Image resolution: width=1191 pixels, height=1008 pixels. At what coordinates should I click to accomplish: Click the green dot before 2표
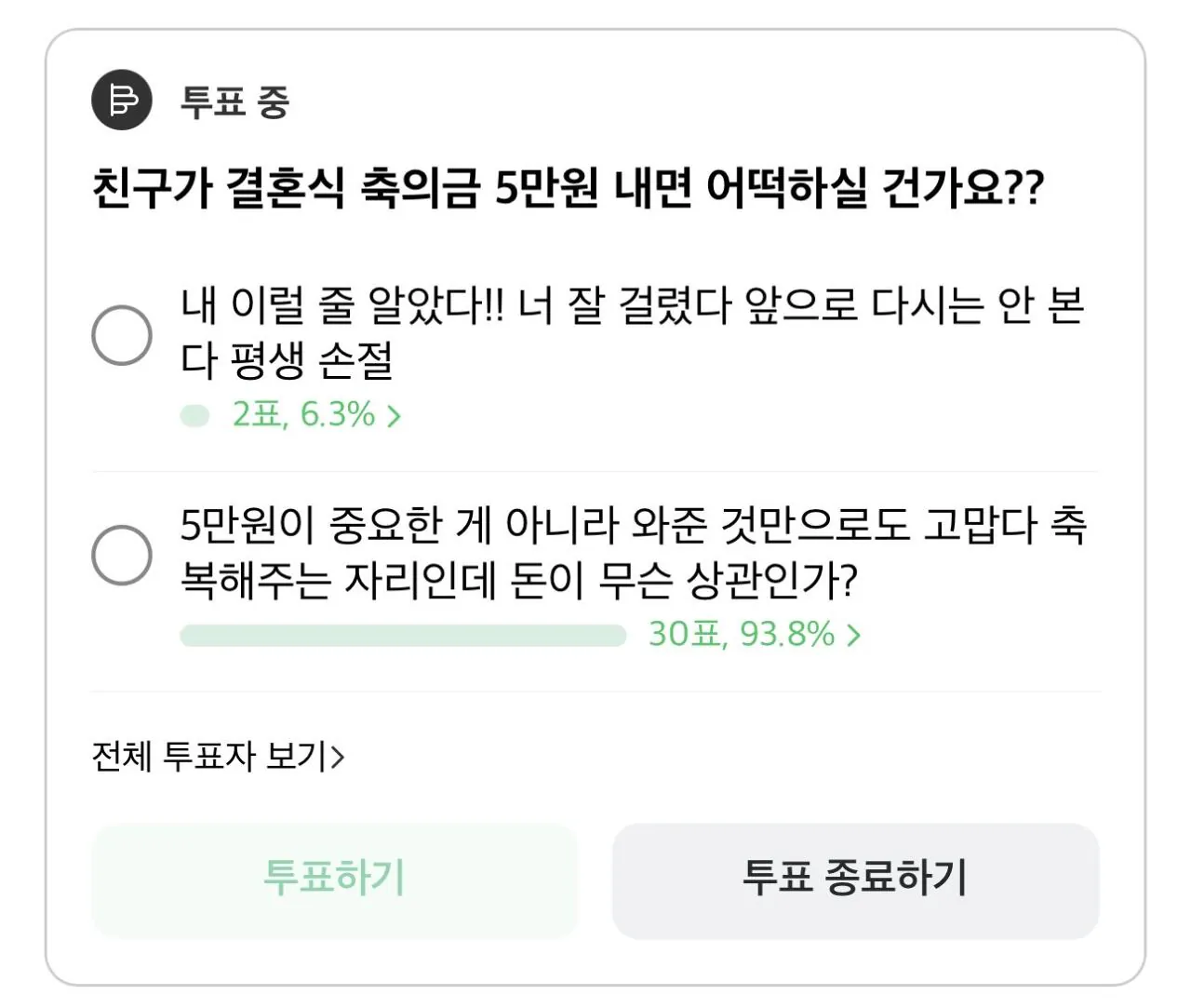pos(194,413)
